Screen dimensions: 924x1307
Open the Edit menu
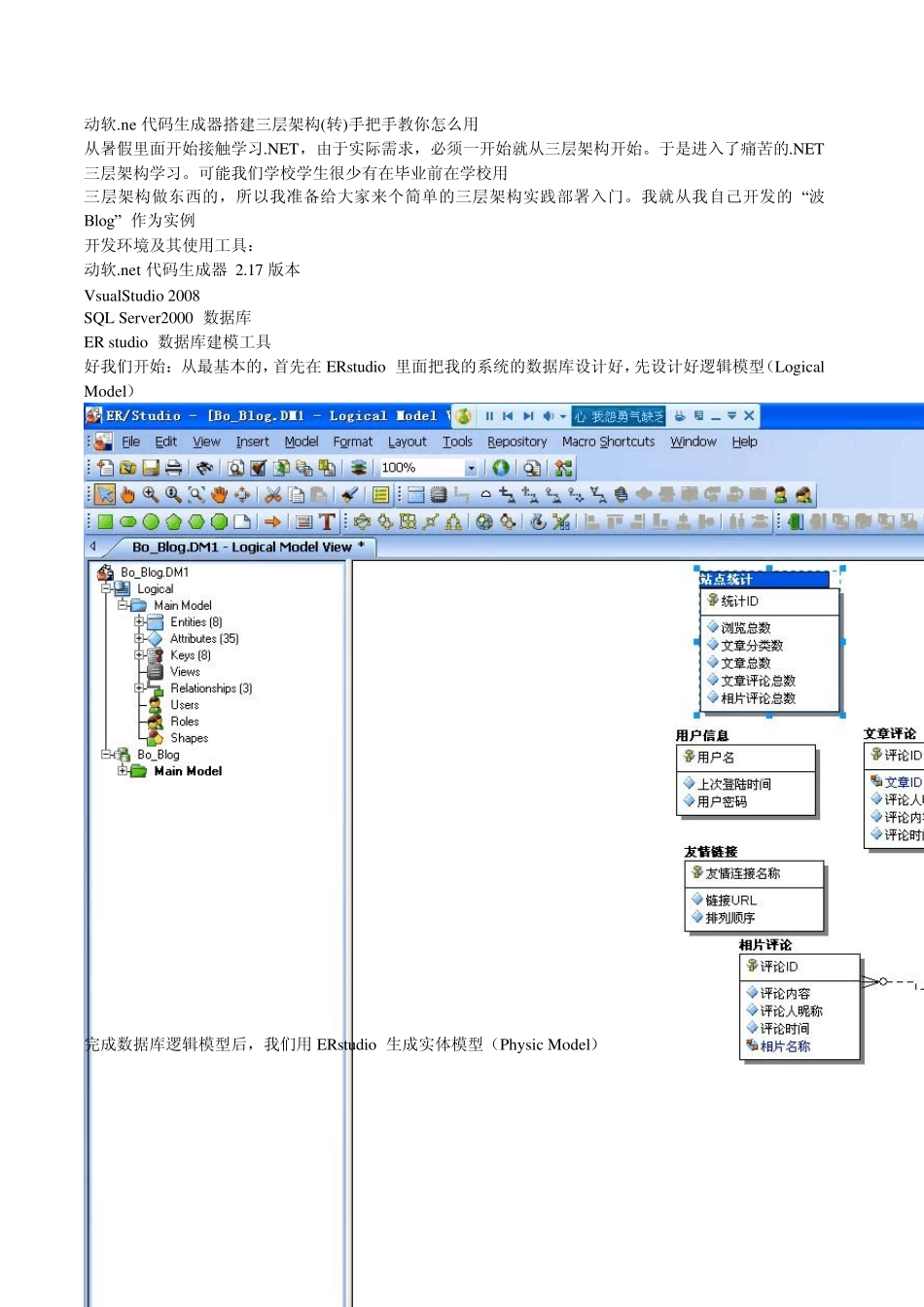(166, 442)
